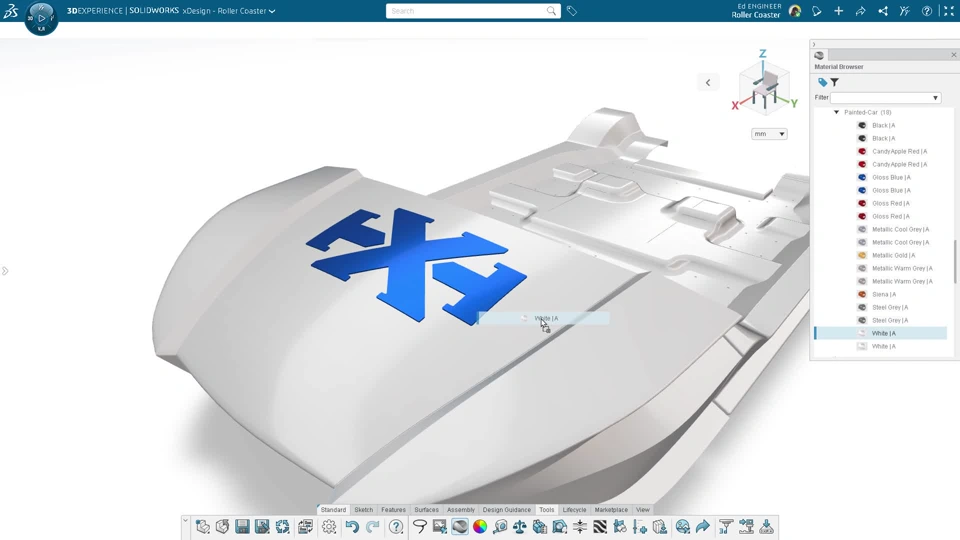This screenshot has height=540, width=960.
Task: Switch to the Surfaces tab
Action: (x=426, y=509)
